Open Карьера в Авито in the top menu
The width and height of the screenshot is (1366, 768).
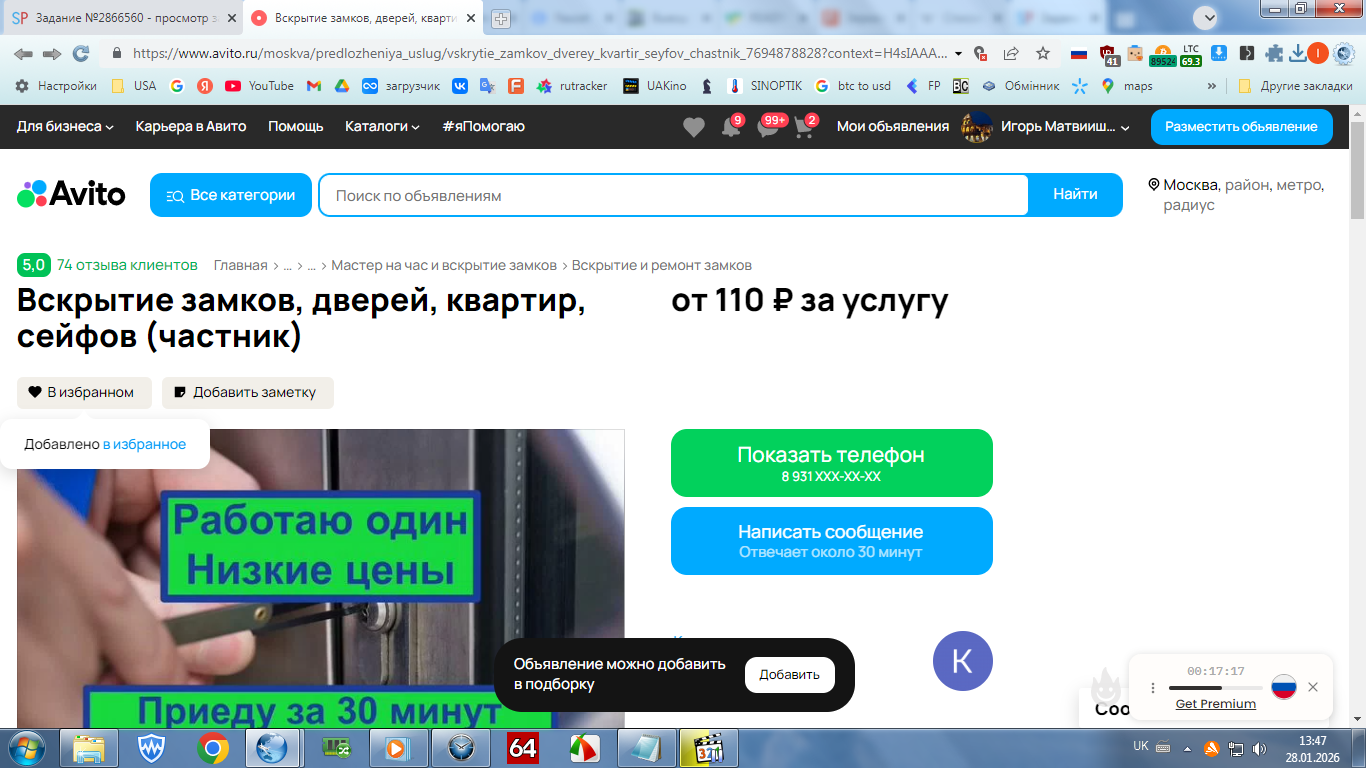[x=191, y=126]
